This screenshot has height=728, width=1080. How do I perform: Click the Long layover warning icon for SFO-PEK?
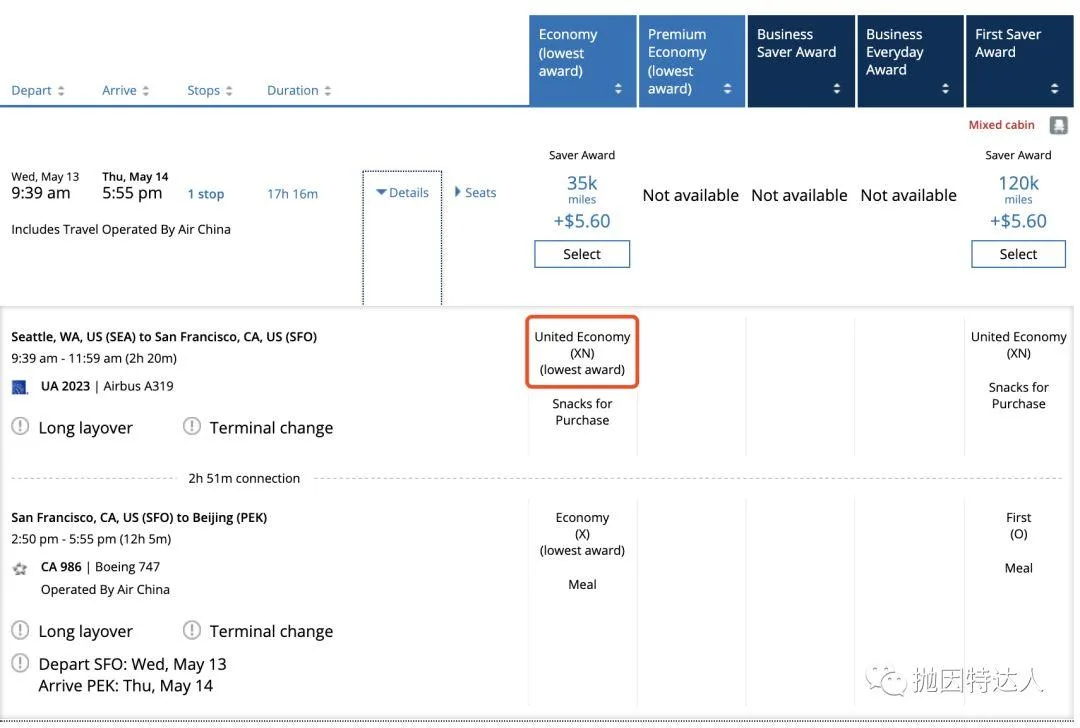[x=21, y=630]
